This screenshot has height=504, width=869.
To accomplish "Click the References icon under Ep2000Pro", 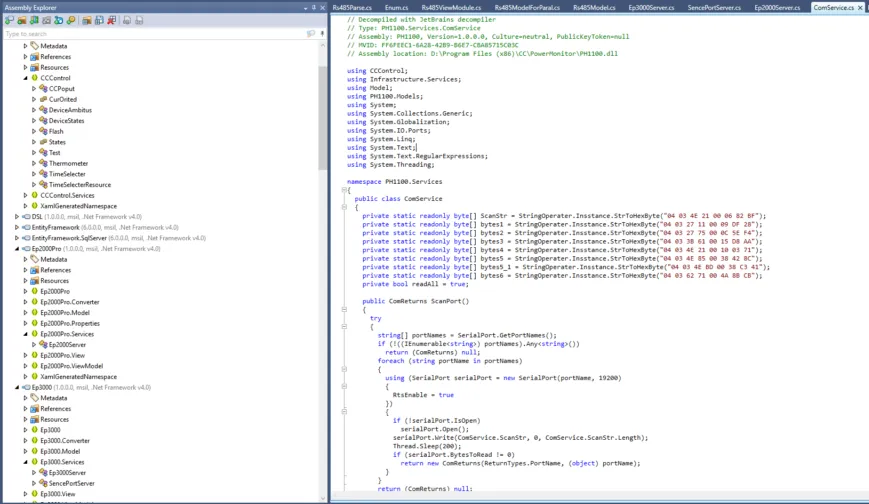I will point(34,270).
